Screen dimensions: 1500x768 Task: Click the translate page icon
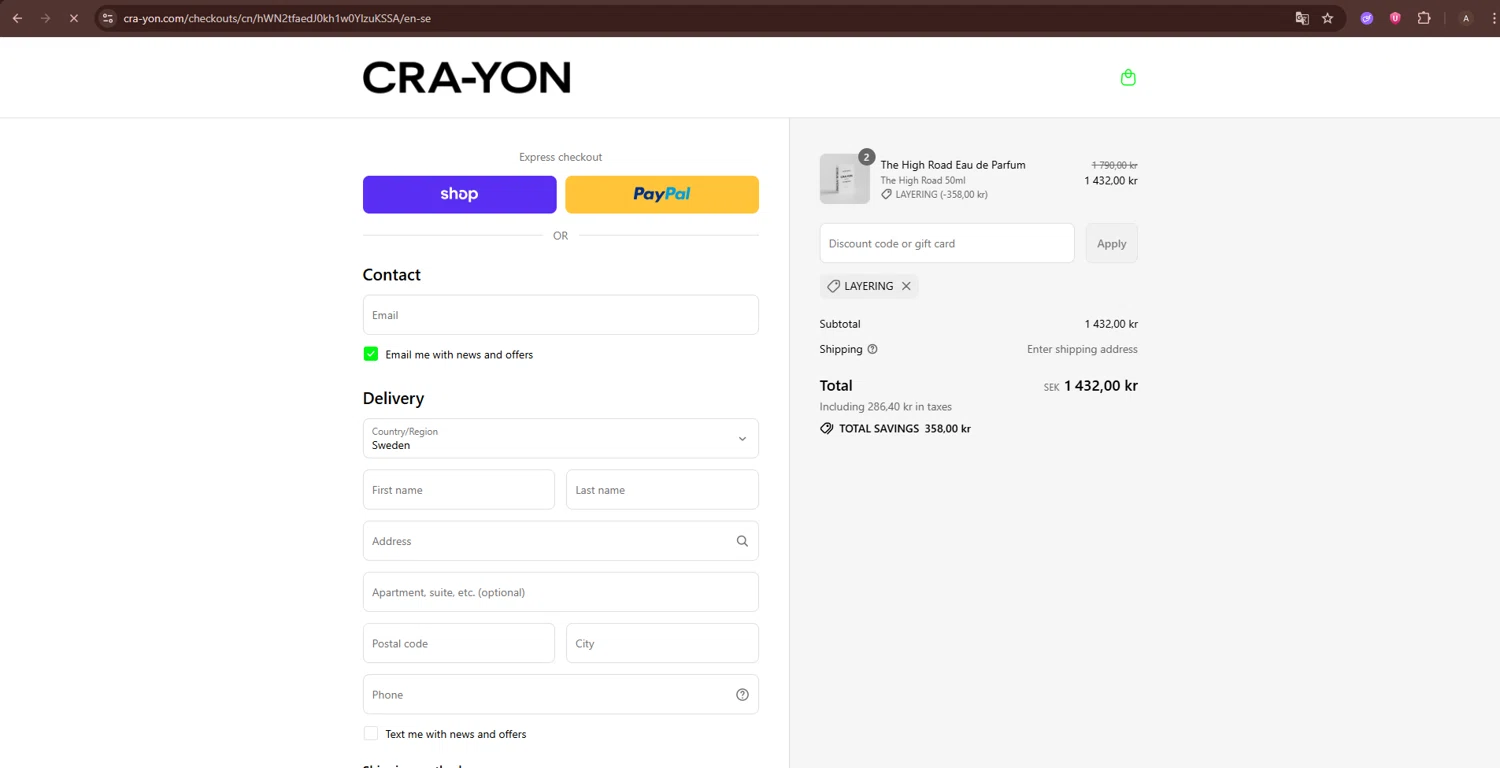point(1302,18)
